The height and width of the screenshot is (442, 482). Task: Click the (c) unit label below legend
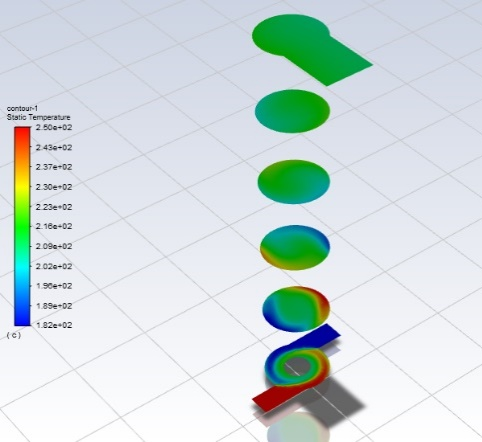[x=14, y=335]
